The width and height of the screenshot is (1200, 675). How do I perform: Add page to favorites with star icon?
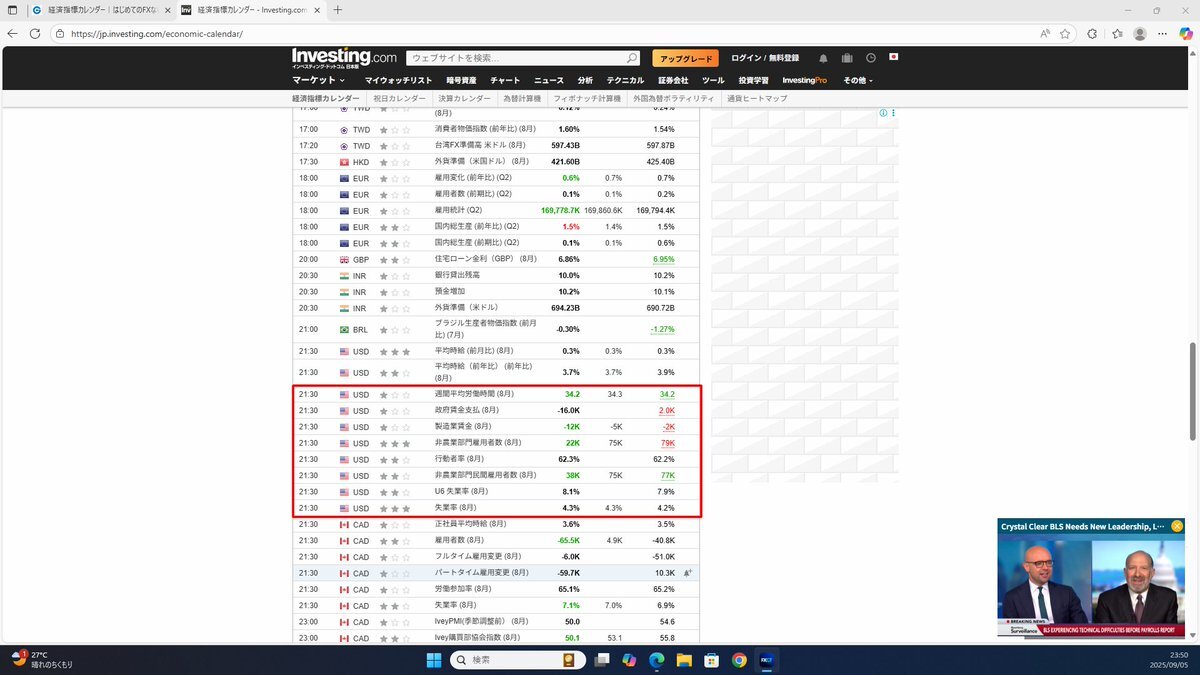pos(1065,33)
